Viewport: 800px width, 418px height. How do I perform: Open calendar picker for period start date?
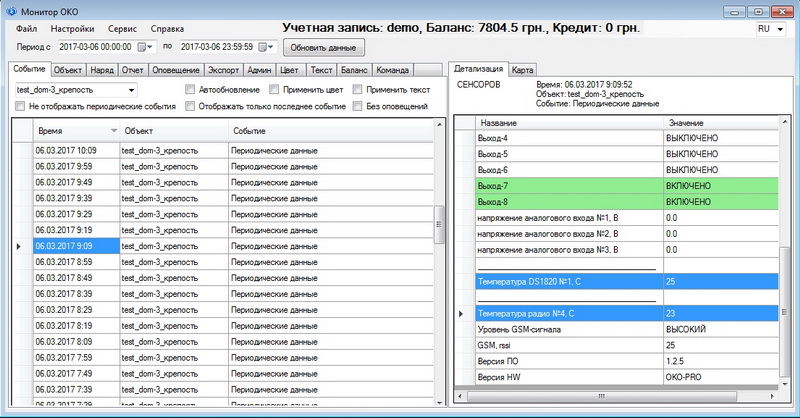[x=145, y=47]
